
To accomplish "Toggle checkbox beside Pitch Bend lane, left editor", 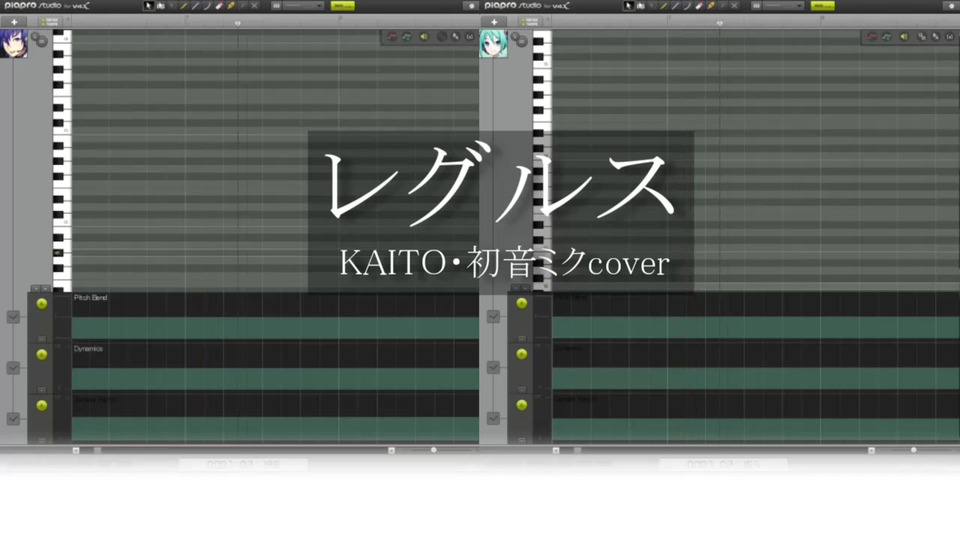I will 13,317.
